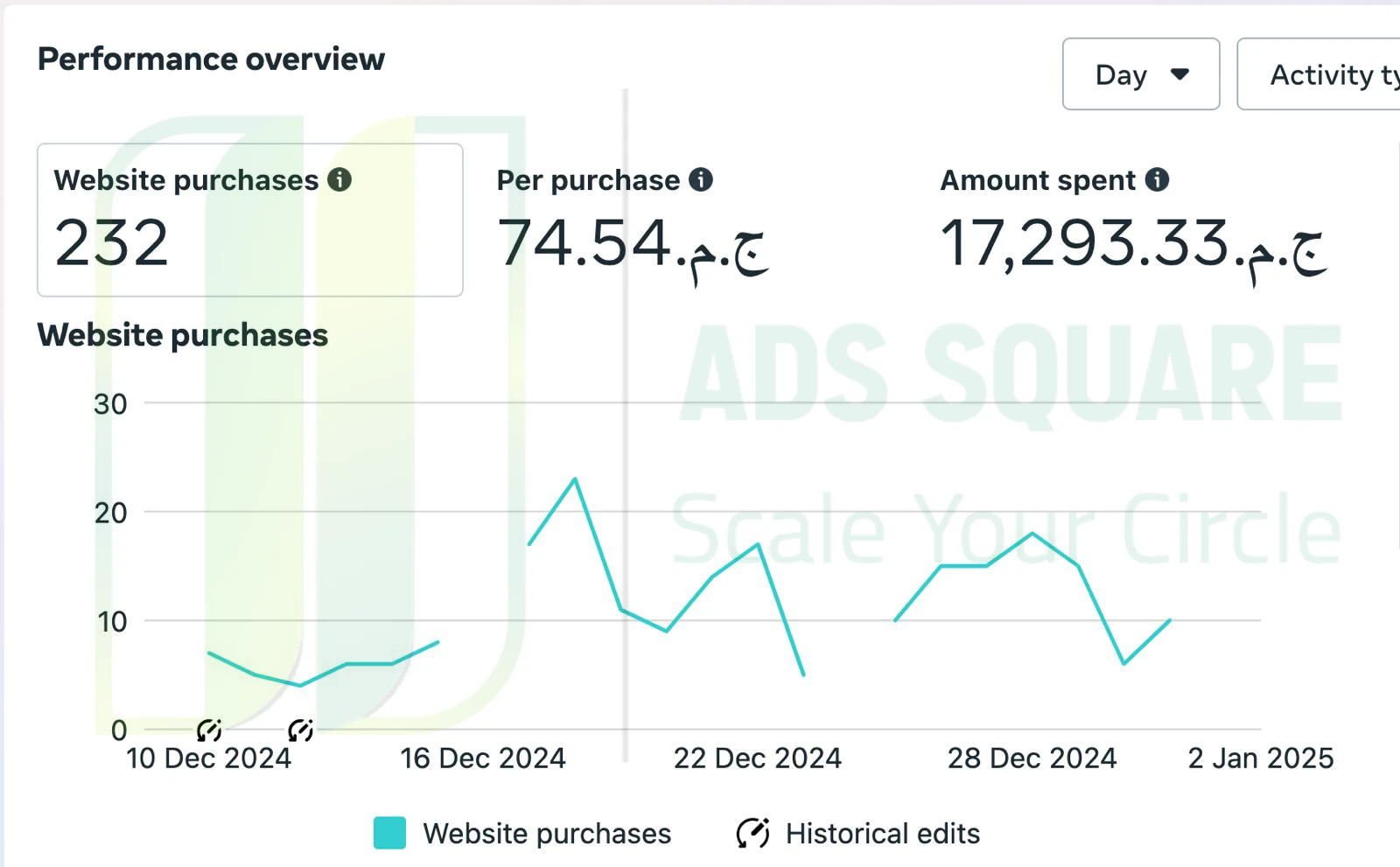Click the teal Website purchases legend swatch

(389, 833)
